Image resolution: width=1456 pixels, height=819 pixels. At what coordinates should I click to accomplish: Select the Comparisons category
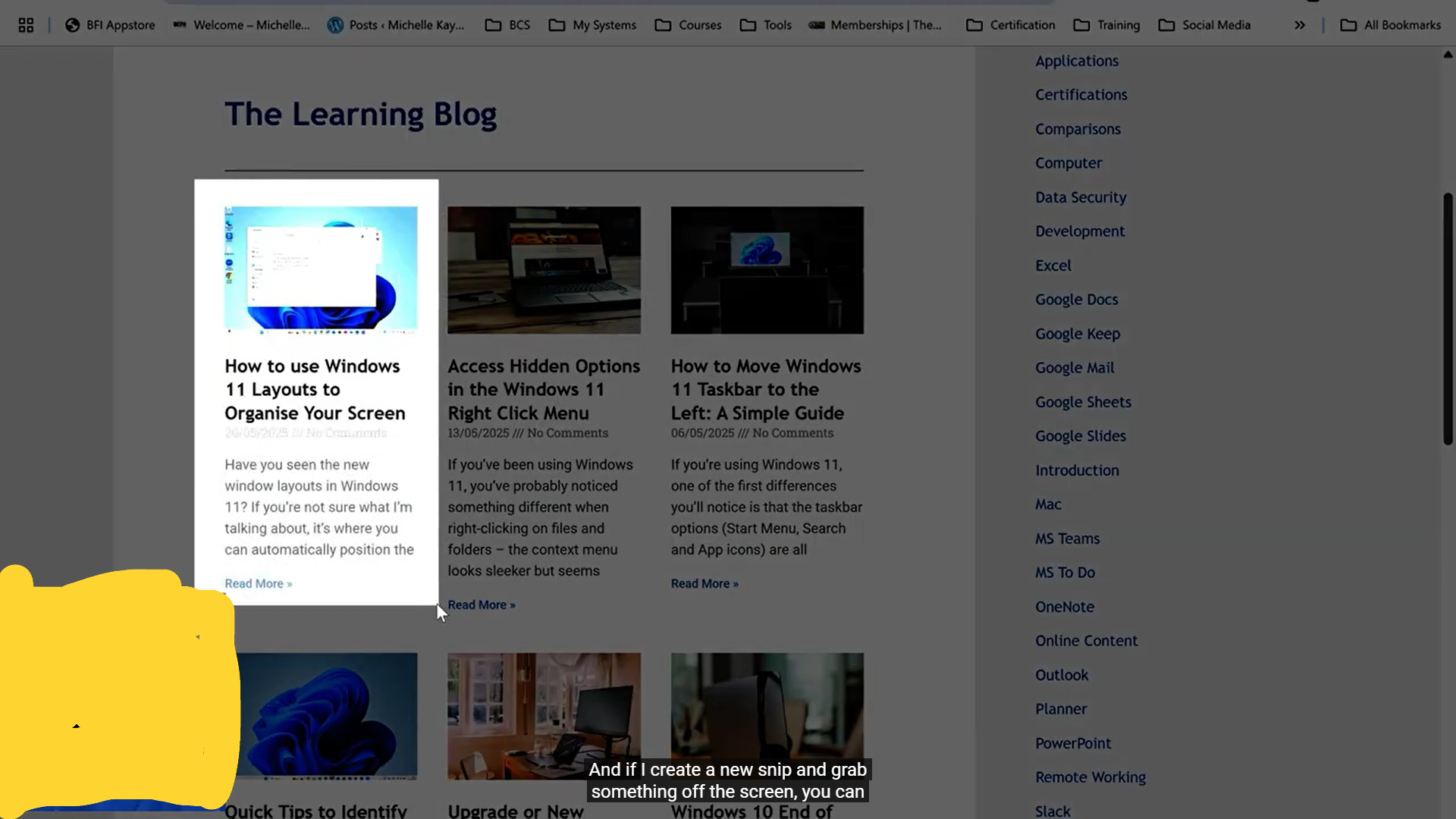[x=1078, y=129]
